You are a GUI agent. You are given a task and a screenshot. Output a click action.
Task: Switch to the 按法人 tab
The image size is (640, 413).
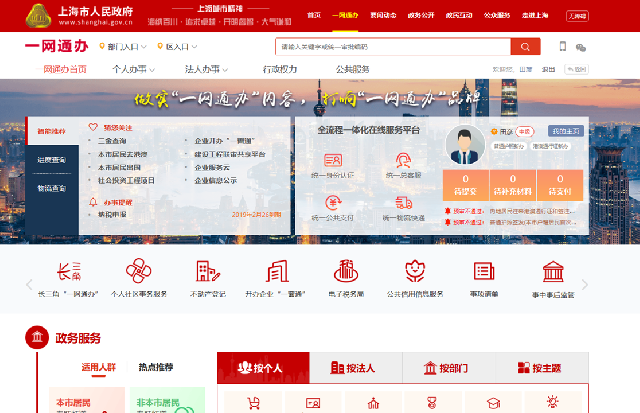[356, 368]
